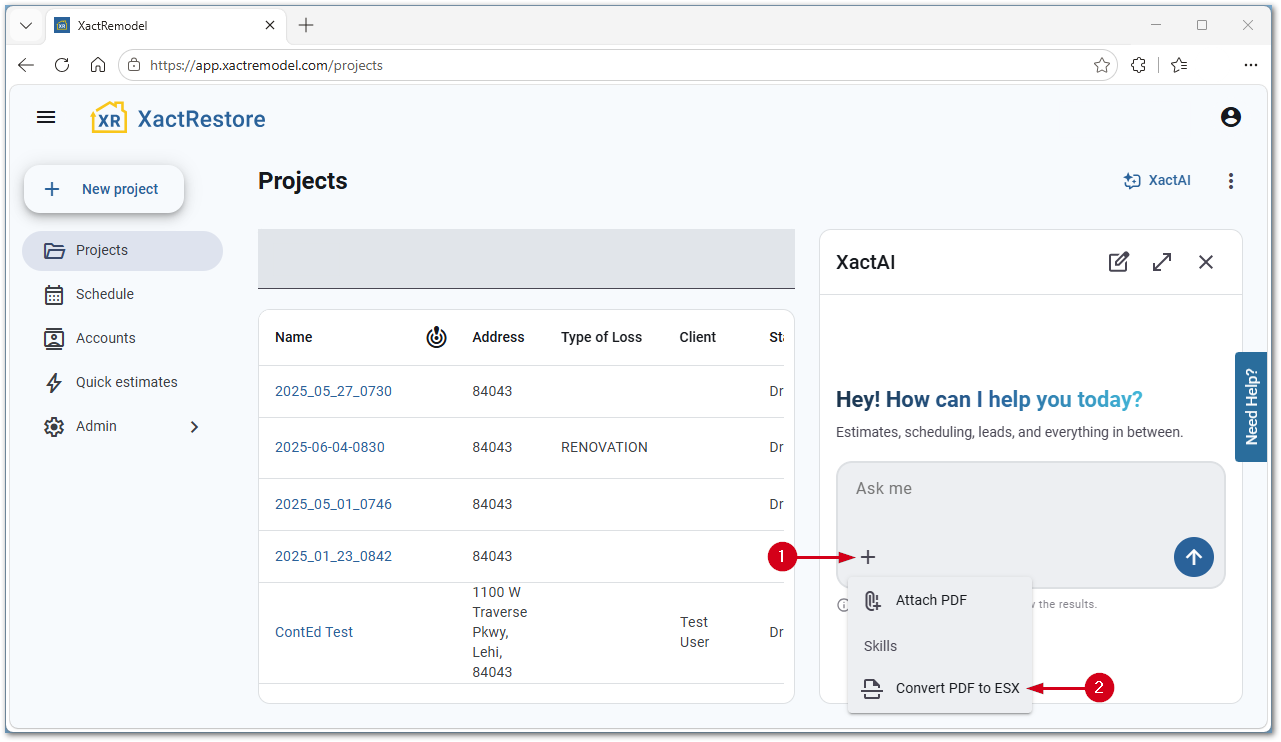Click the plus icon in Ask me box
The image size is (1281, 742).
tap(868, 557)
